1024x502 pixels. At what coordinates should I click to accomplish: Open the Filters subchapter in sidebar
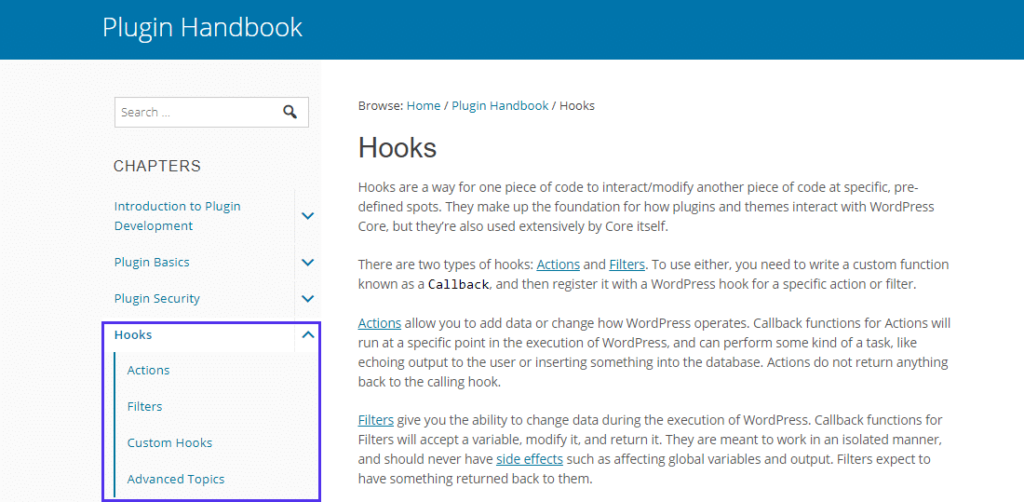click(x=144, y=406)
